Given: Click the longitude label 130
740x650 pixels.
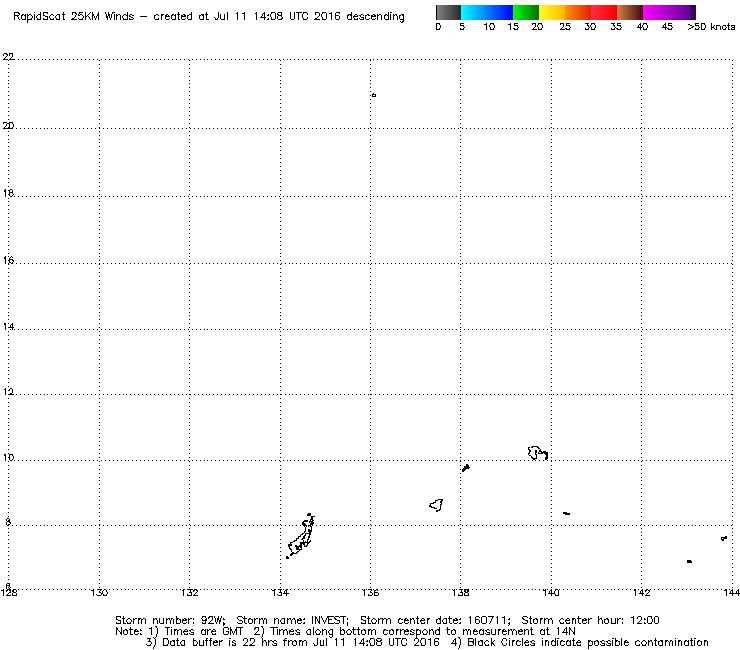Looking at the screenshot, I should point(99,592).
